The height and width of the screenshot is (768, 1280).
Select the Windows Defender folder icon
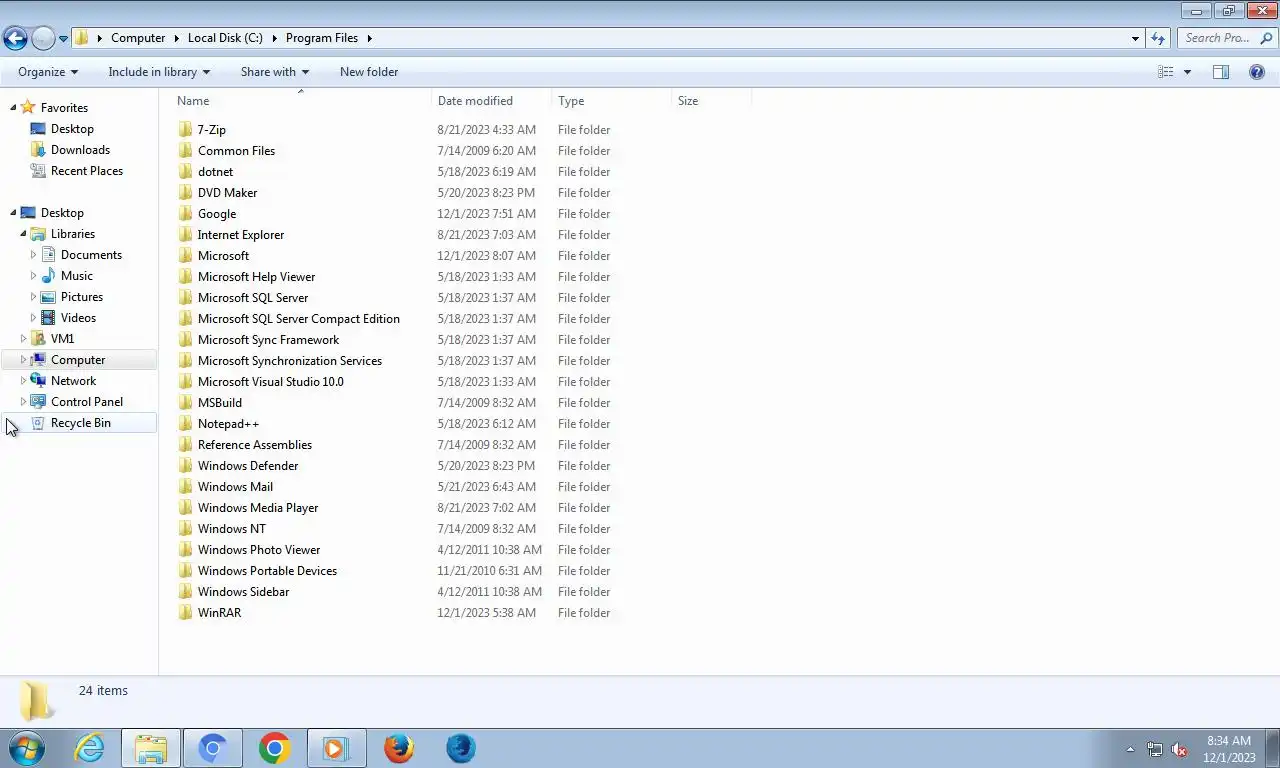click(185, 466)
